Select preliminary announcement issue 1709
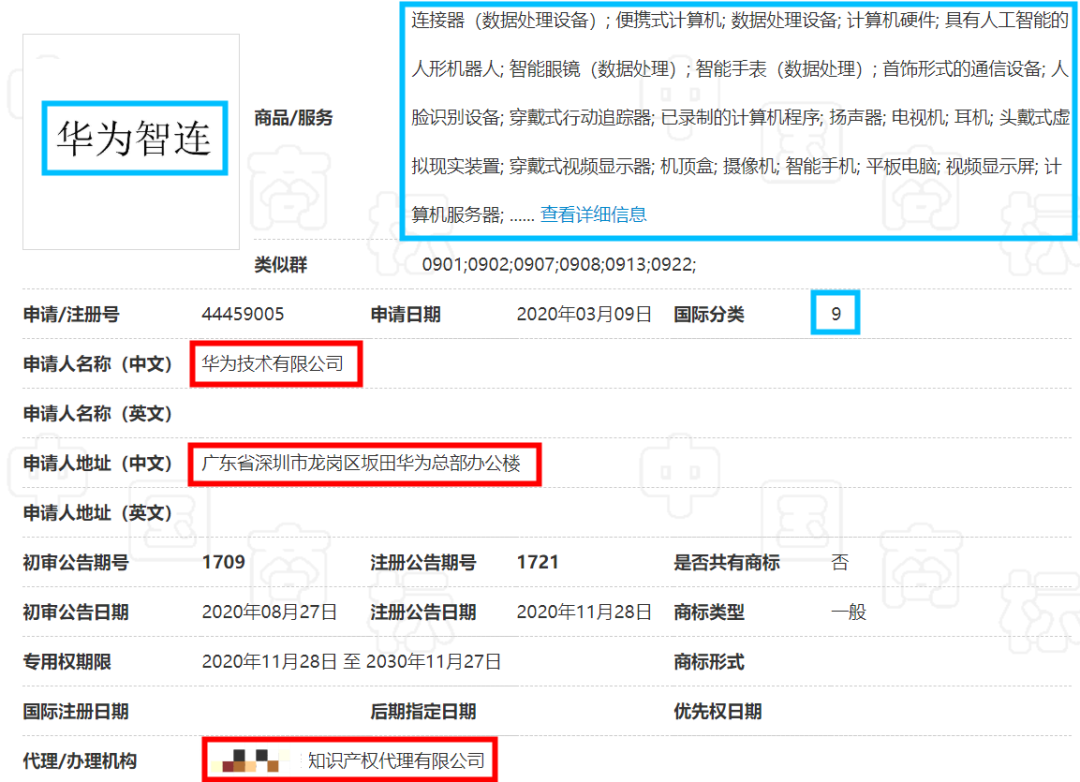 tap(223, 562)
